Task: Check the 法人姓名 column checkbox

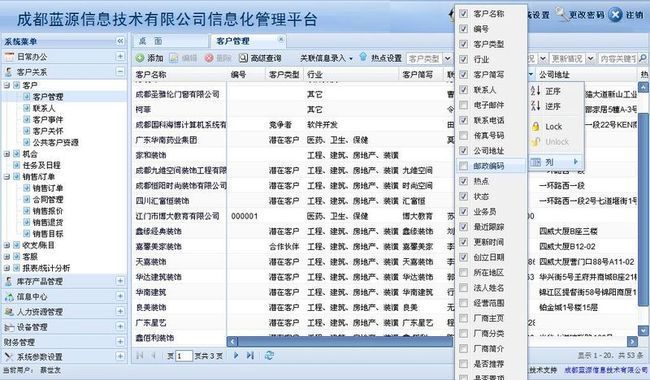Action: pyautogui.click(x=463, y=288)
